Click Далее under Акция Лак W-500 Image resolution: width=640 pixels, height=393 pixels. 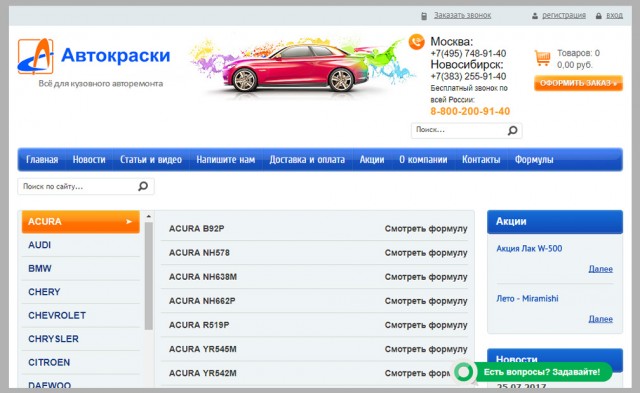click(600, 269)
